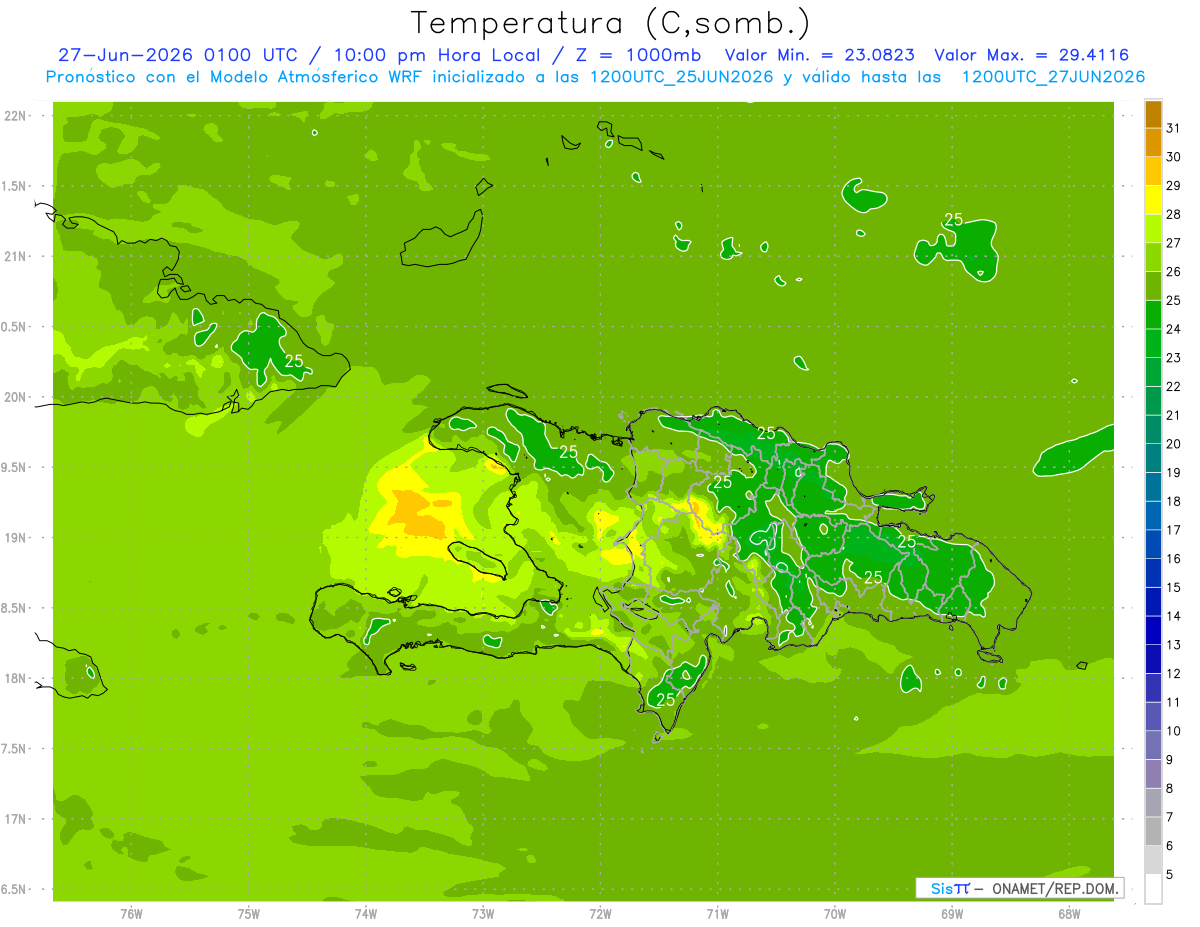Screen dimensions: 1200x927
Task: Click the '18N' latitude label
Action: click(x=15, y=678)
